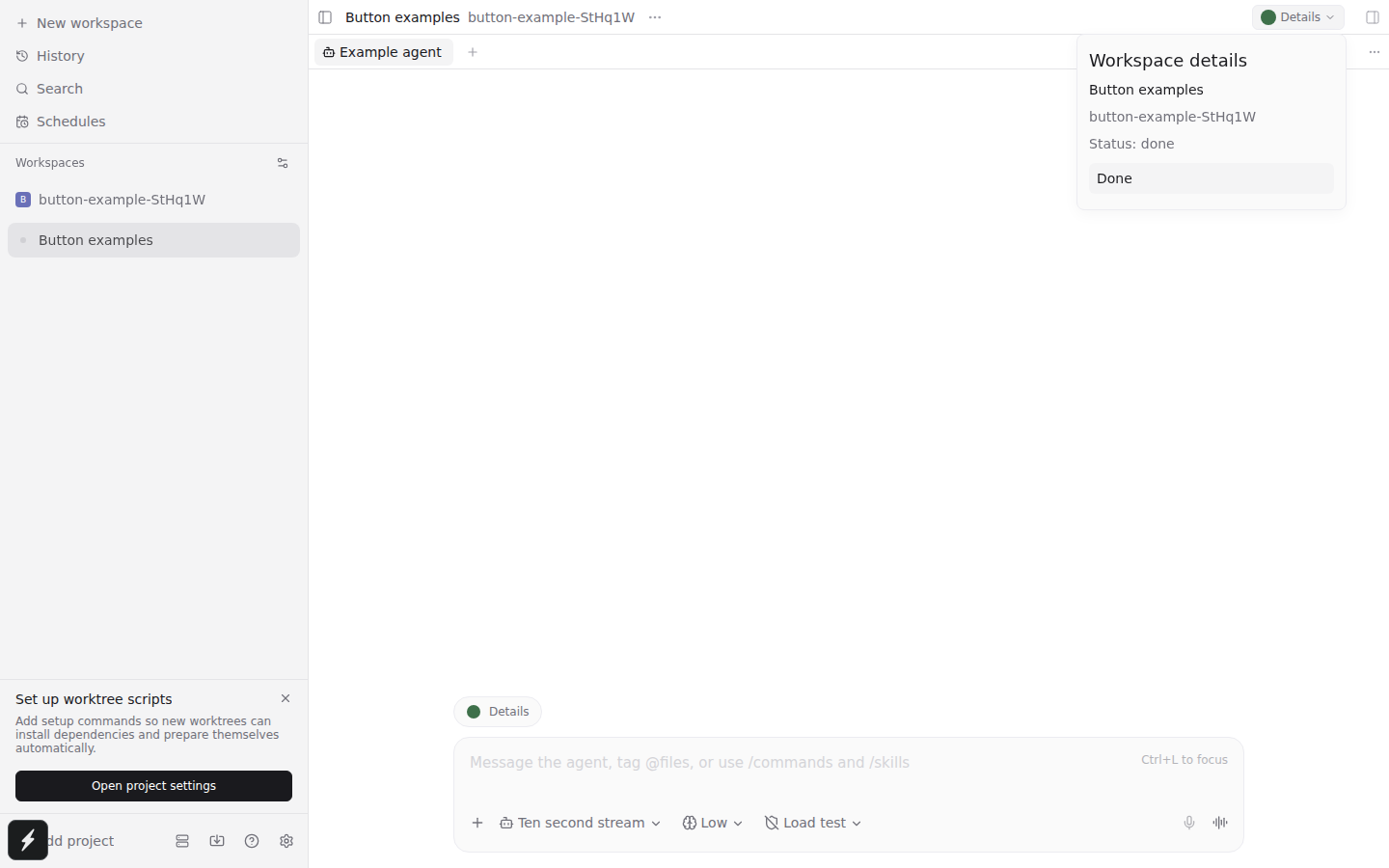The height and width of the screenshot is (868, 1389).
Task: Open the ellipsis menu beside button-example-StHq1W title
Action: (x=655, y=17)
